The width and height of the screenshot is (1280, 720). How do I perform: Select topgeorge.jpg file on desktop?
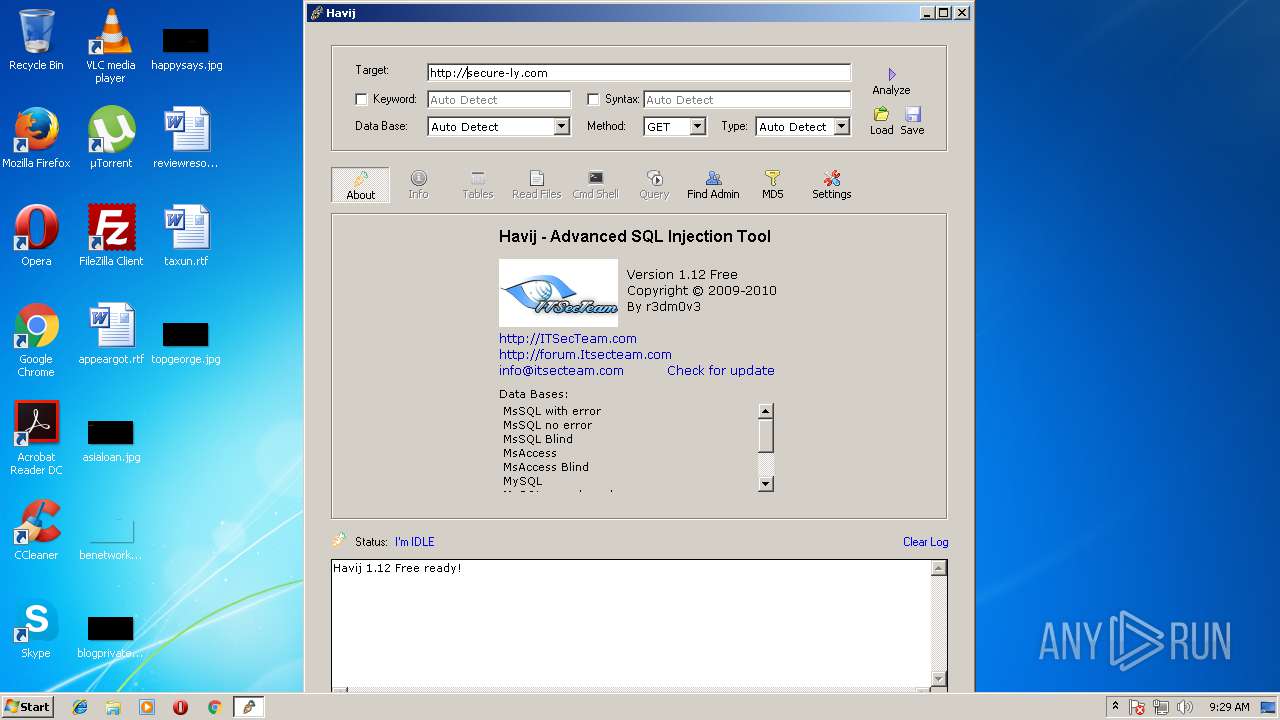coord(186,342)
